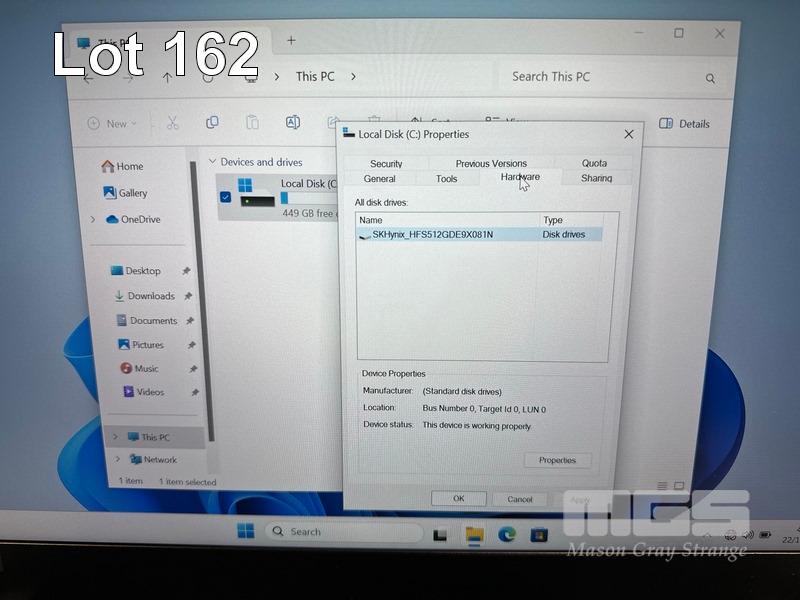800x600 pixels.
Task: Switch to the Security tab
Action: tap(386, 164)
